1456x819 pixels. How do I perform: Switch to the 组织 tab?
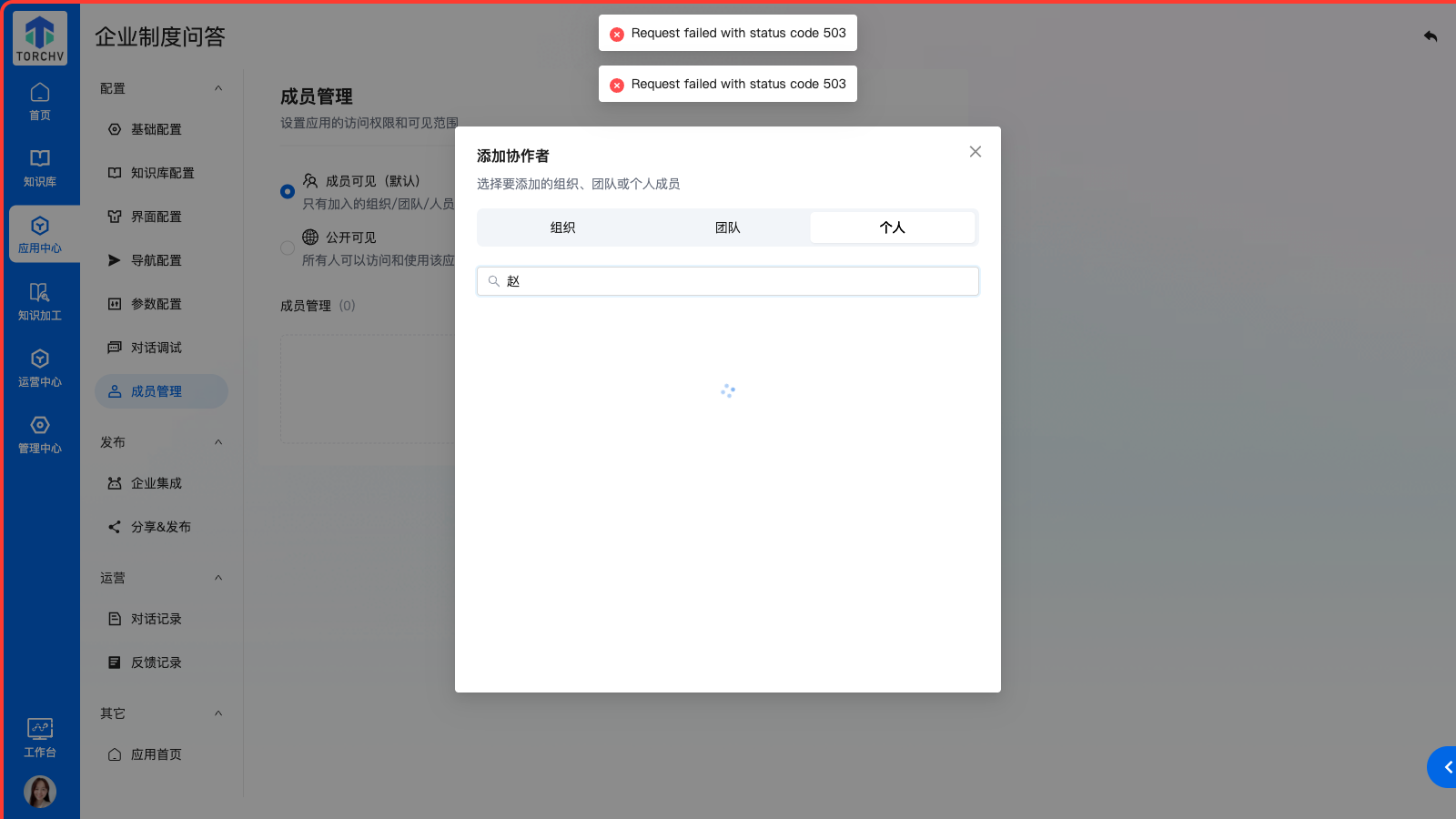click(562, 227)
